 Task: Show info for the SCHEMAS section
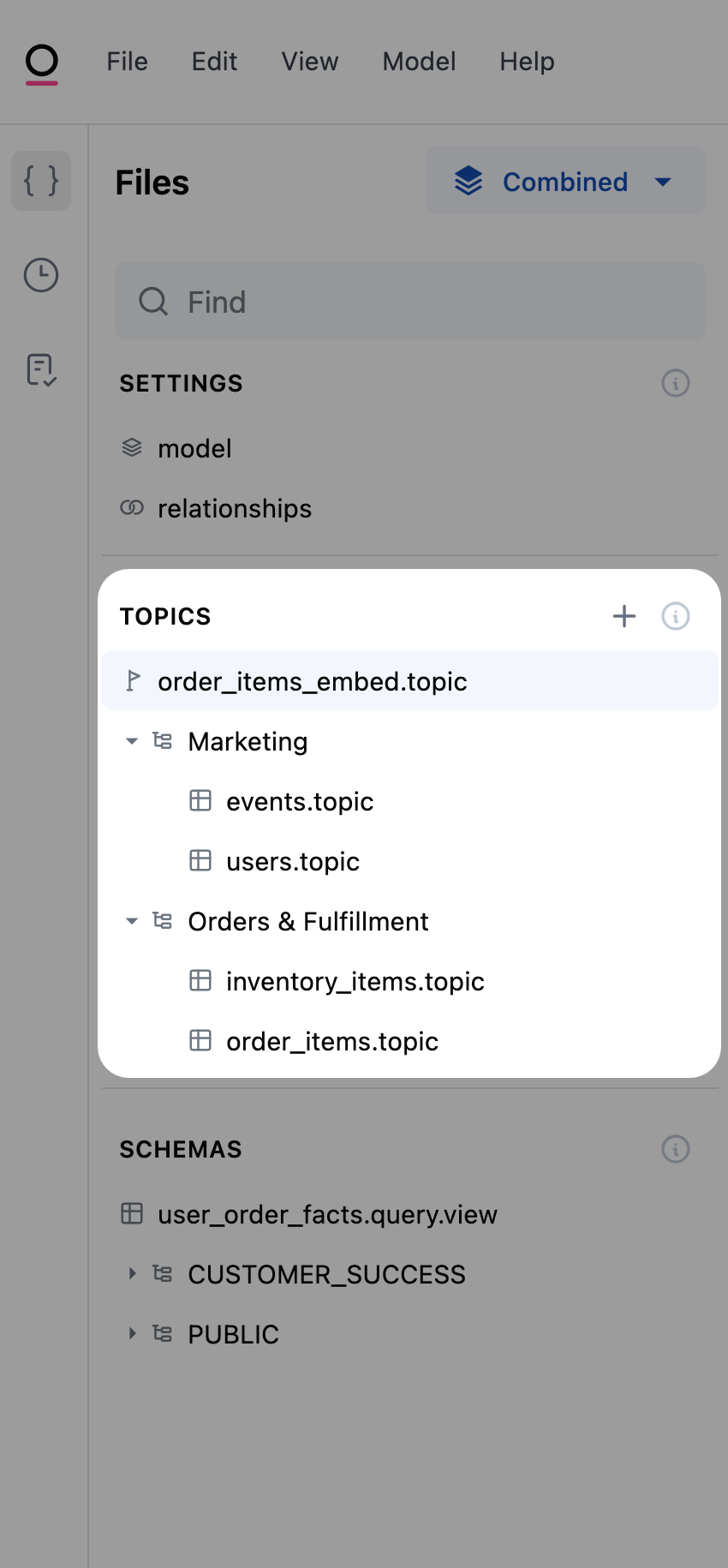[x=676, y=1149]
